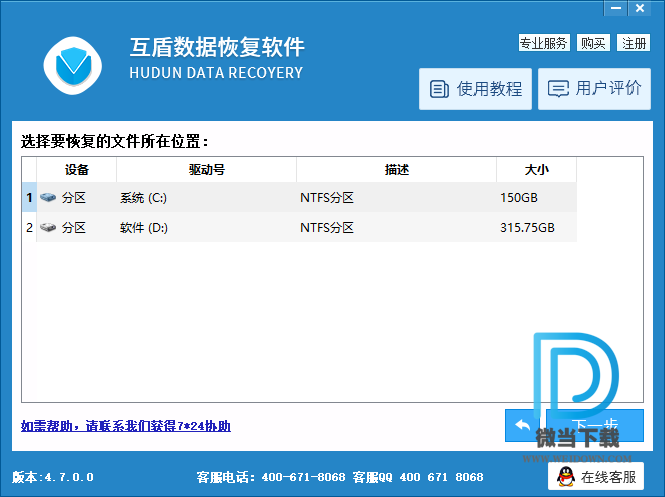Select drive icon for 系统 (C:)
Screen dimensions: 665x497
click(x=48, y=197)
